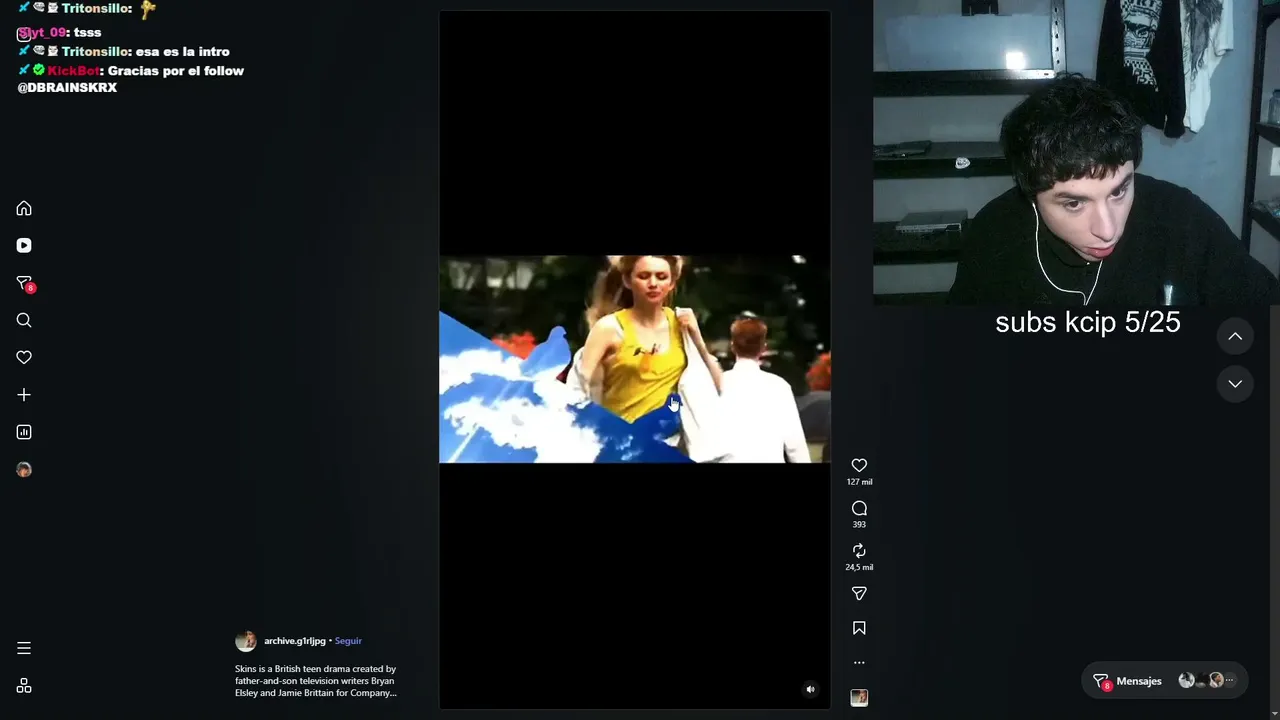
Task: Go to next reel with down chevron
Action: click(x=1235, y=384)
